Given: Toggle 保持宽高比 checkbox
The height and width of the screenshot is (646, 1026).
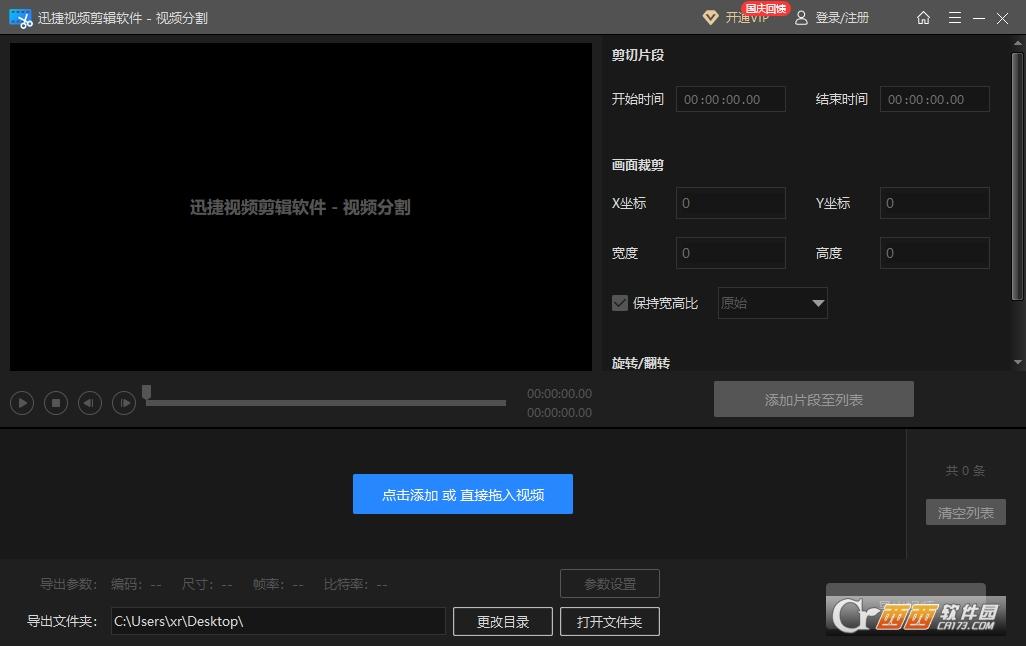Looking at the screenshot, I should point(620,303).
